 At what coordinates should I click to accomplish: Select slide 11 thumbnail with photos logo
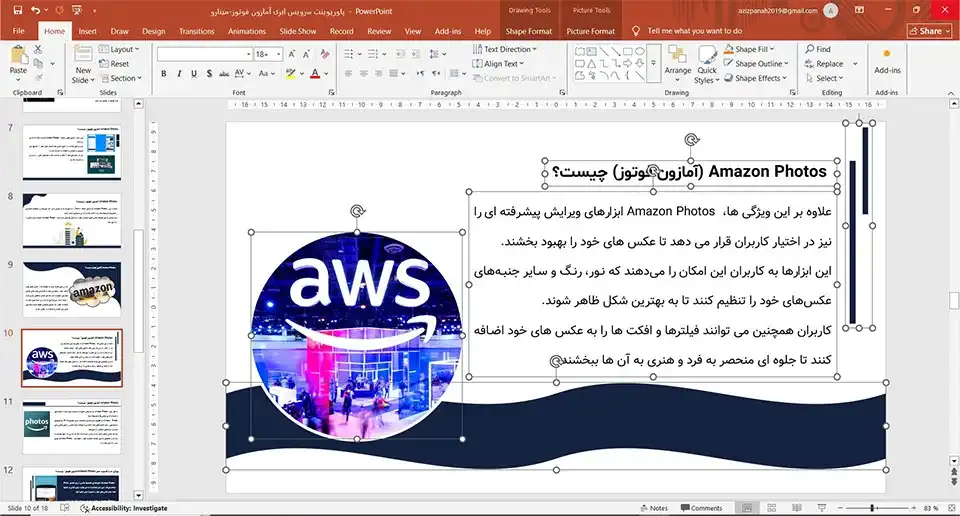coord(72,427)
